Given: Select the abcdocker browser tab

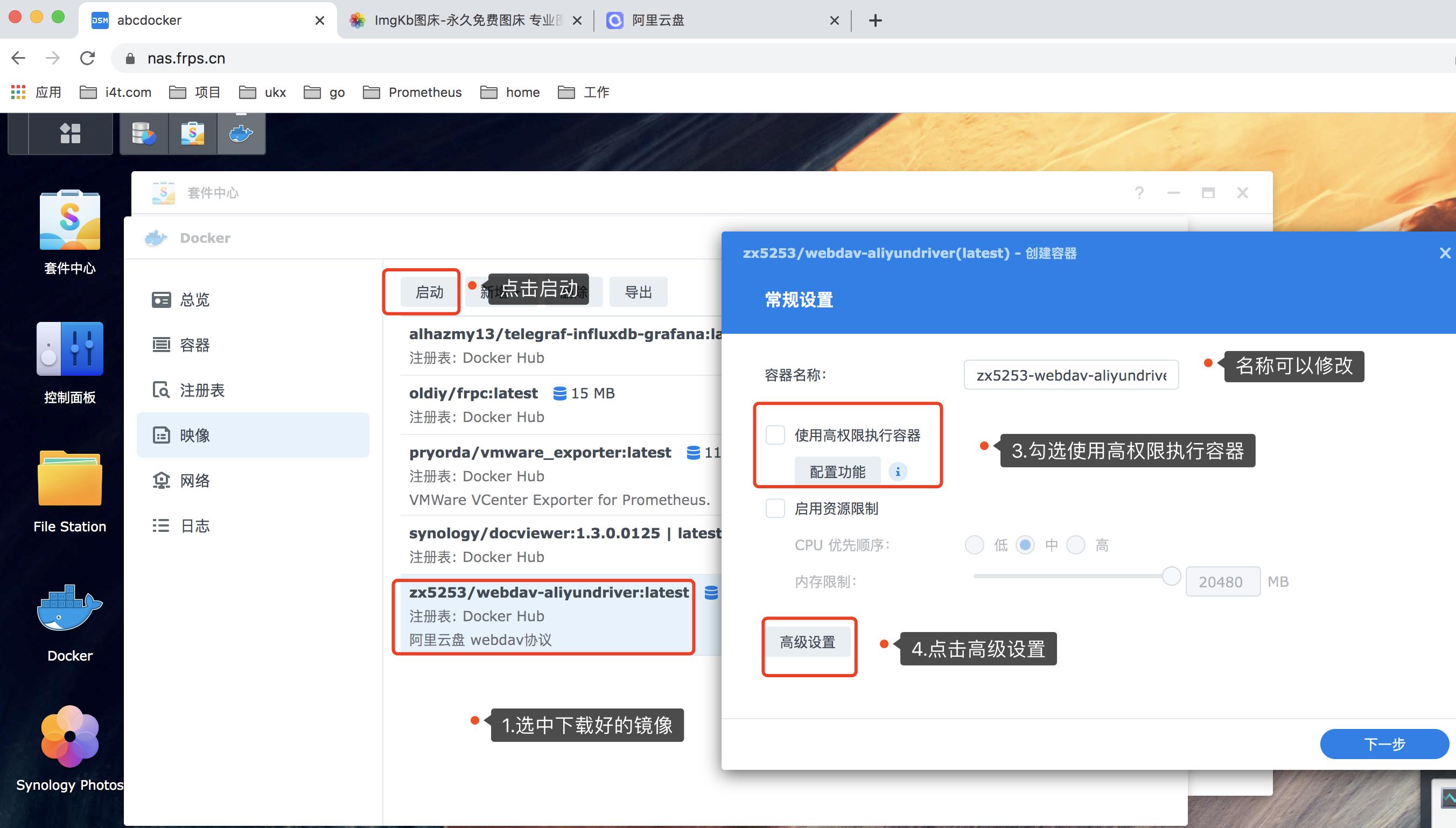Looking at the screenshot, I should tap(208, 20).
